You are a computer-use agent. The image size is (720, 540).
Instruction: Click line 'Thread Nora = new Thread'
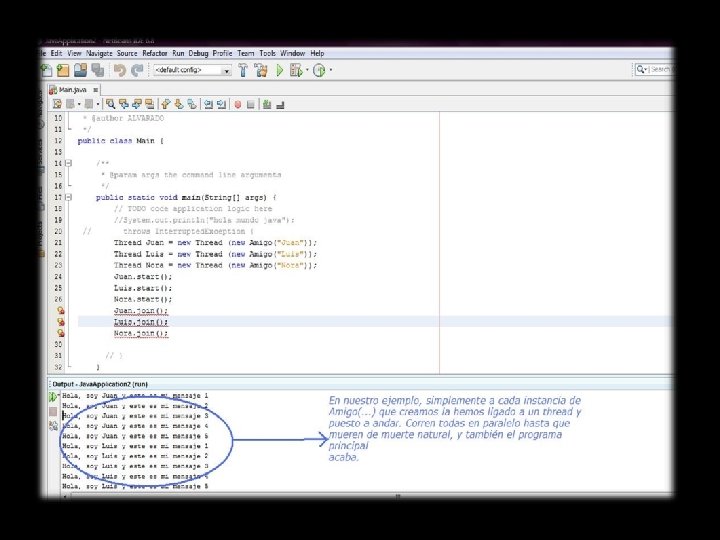click(x=215, y=265)
